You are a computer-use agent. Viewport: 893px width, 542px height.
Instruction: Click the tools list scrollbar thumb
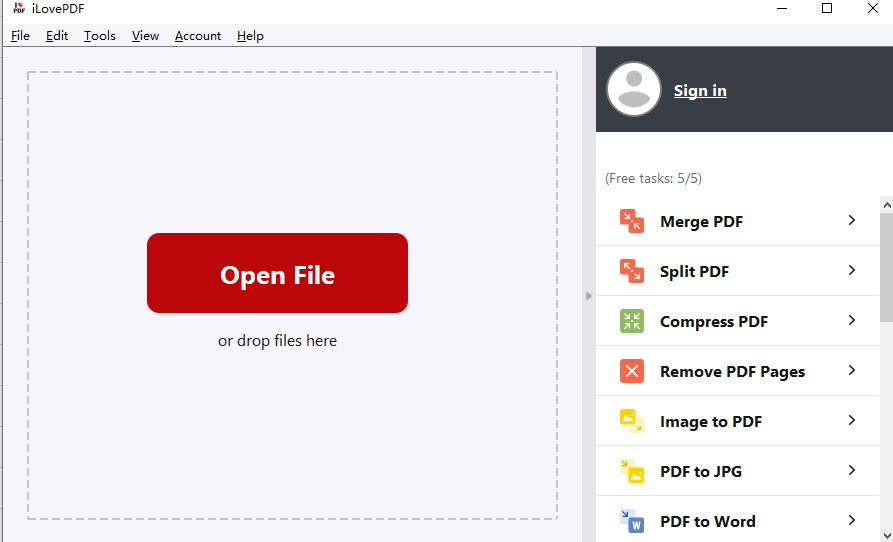tap(887, 268)
